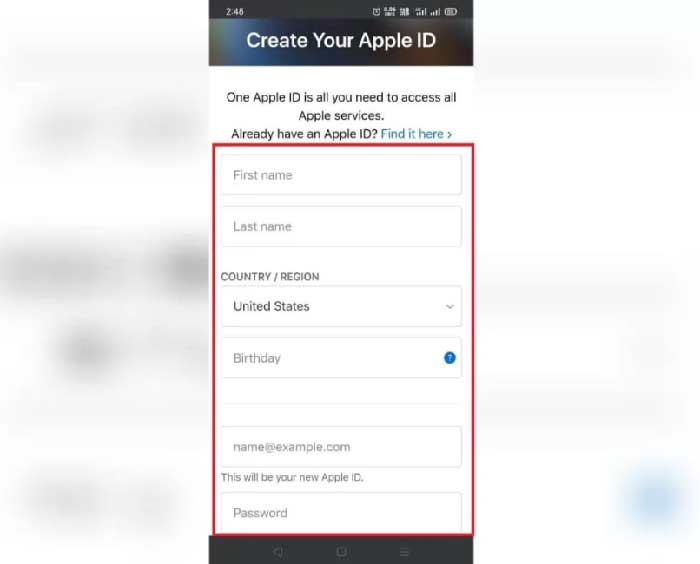This screenshot has height=564, width=700.
Task: Tap the status bar clock time
Action: click(235, 12)
